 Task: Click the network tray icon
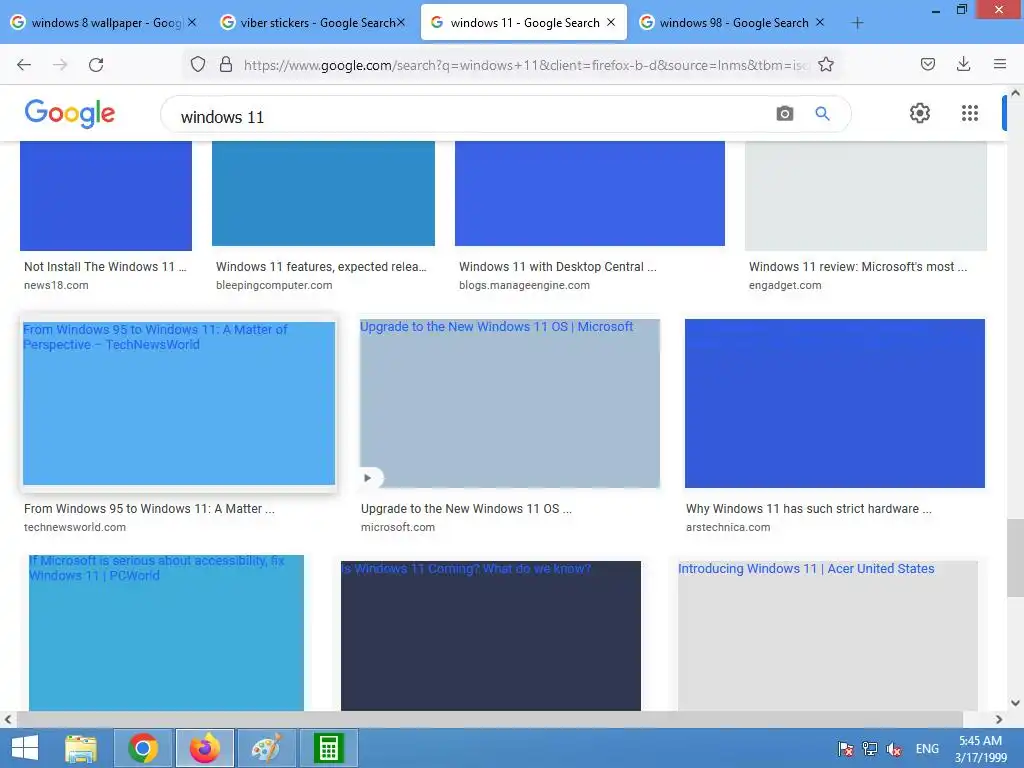pos(870,748)
